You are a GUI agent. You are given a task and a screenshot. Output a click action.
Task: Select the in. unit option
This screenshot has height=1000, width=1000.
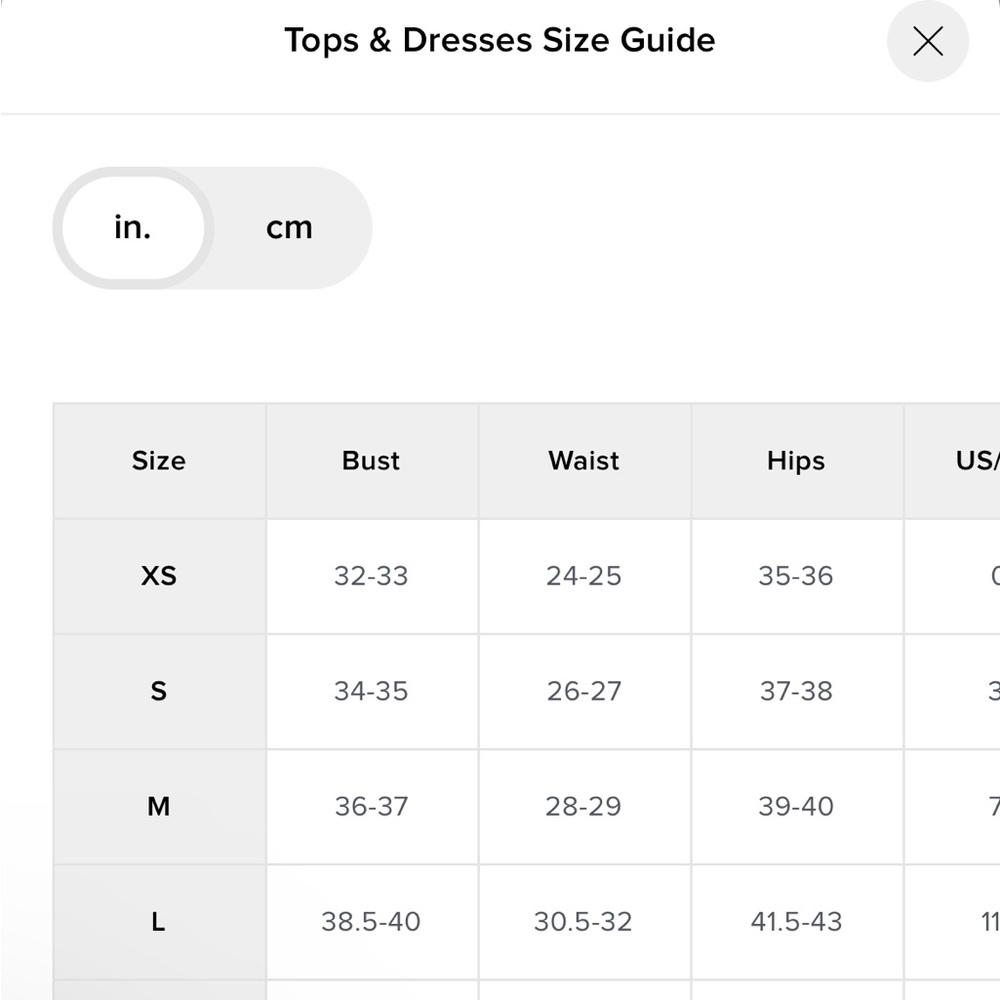[x=133, y=228]
